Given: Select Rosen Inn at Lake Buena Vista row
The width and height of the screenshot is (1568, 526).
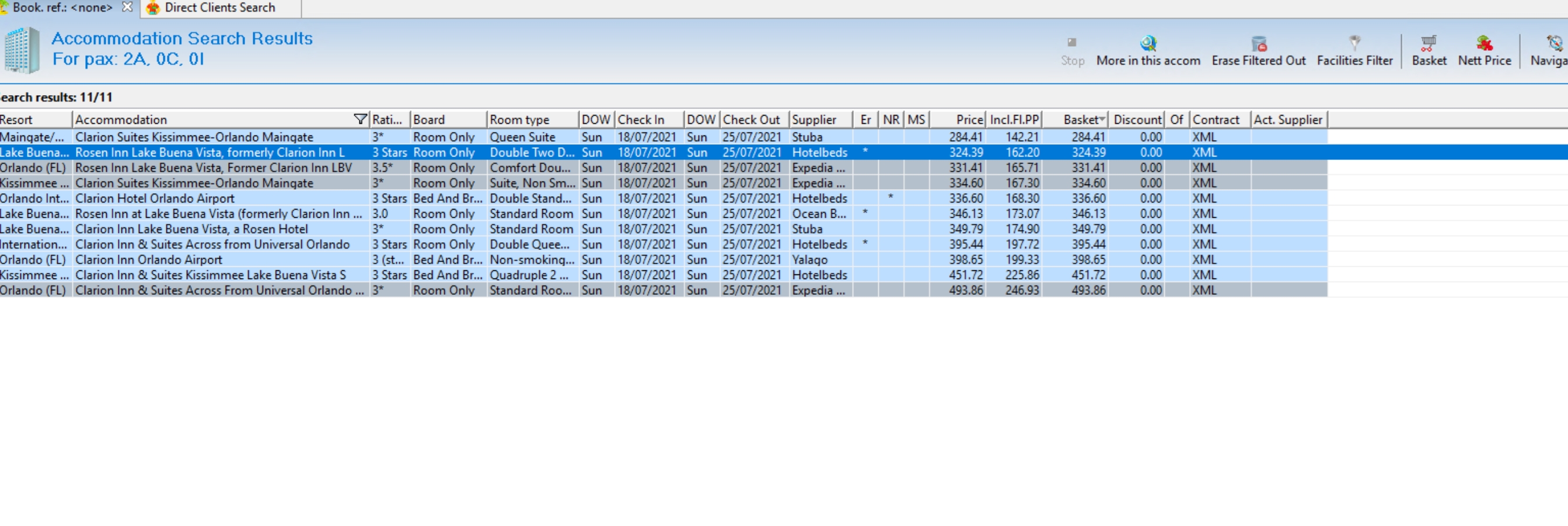Looking at the screenshot, I should (663, 214).
